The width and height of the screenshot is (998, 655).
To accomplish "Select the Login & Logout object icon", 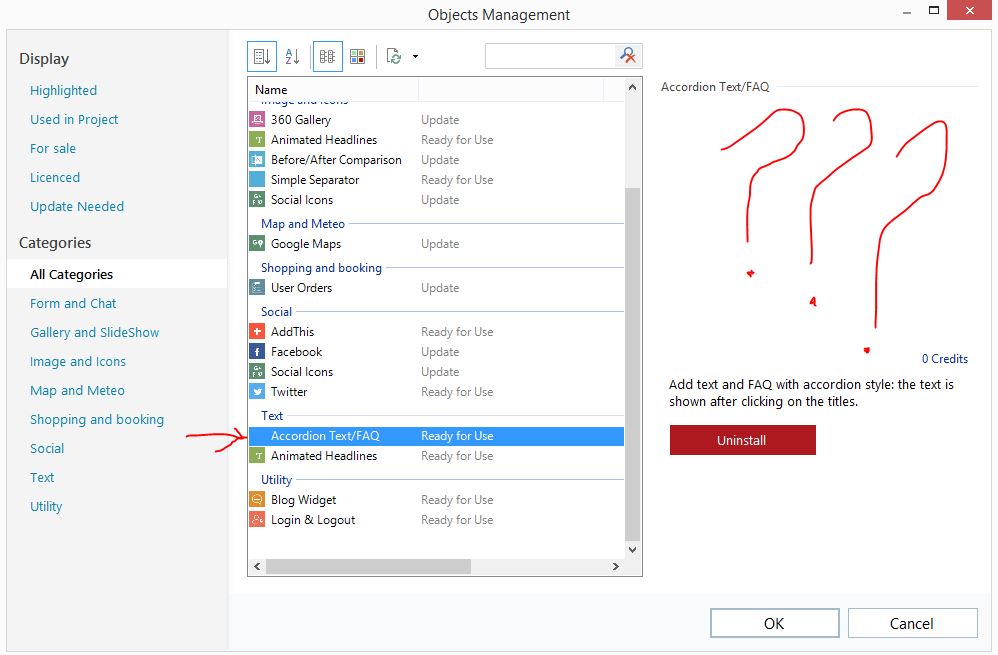I will point(257,519).
